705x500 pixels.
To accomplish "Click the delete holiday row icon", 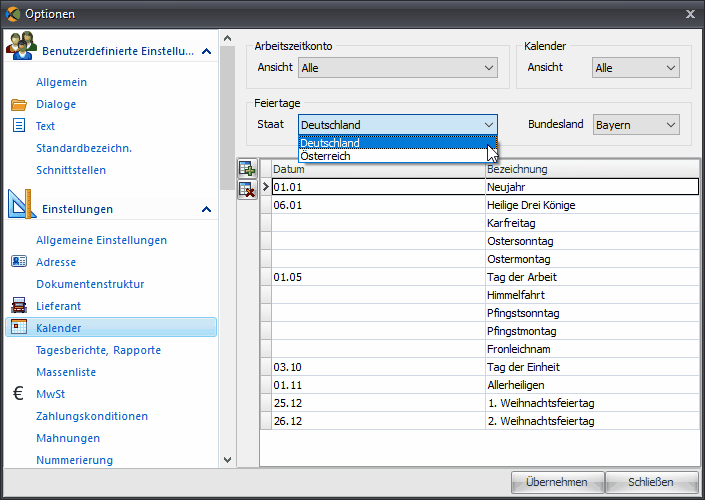I will (x=247, y=190).
